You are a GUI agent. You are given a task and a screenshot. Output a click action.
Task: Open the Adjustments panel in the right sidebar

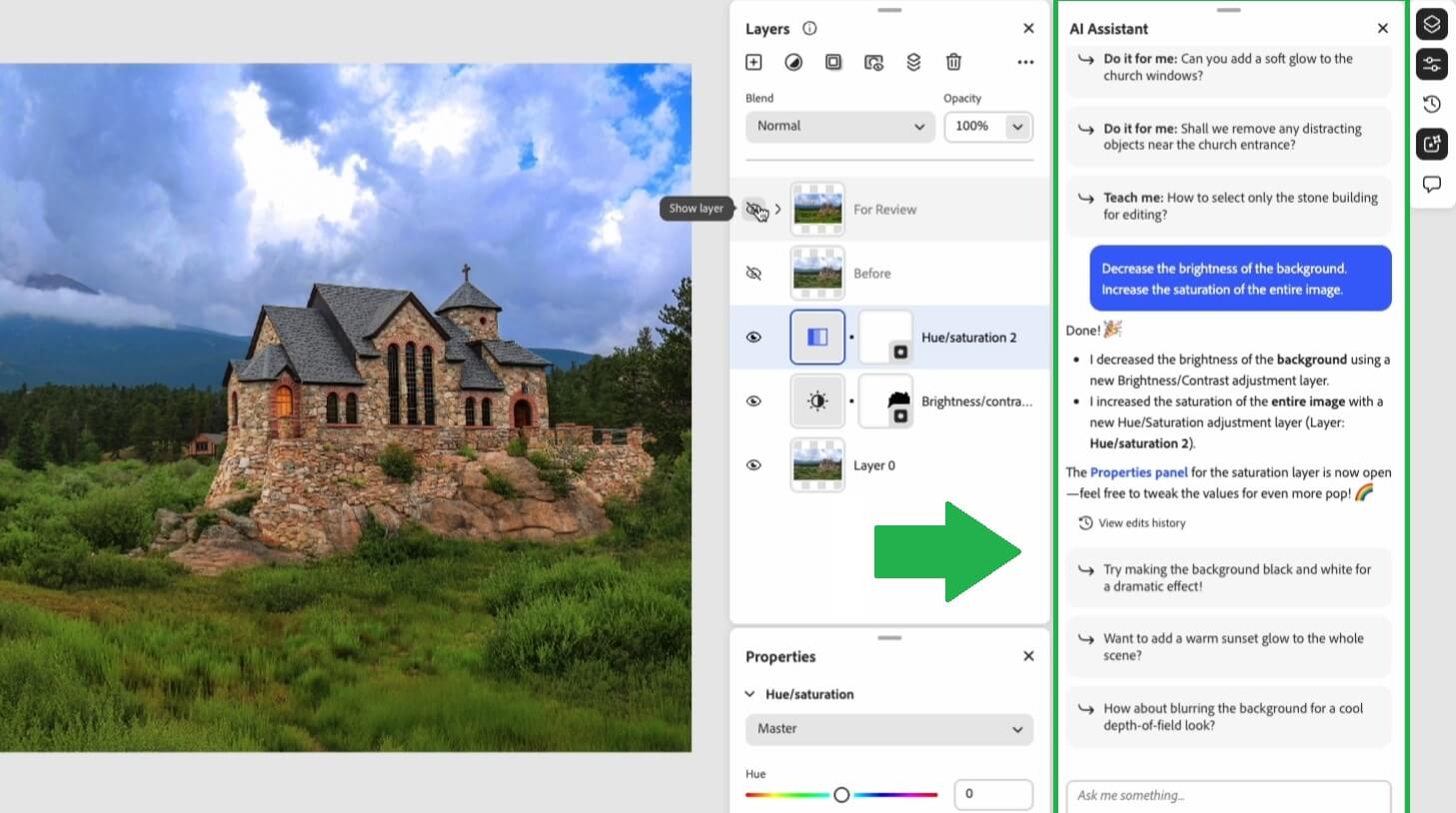(1432, 64)
